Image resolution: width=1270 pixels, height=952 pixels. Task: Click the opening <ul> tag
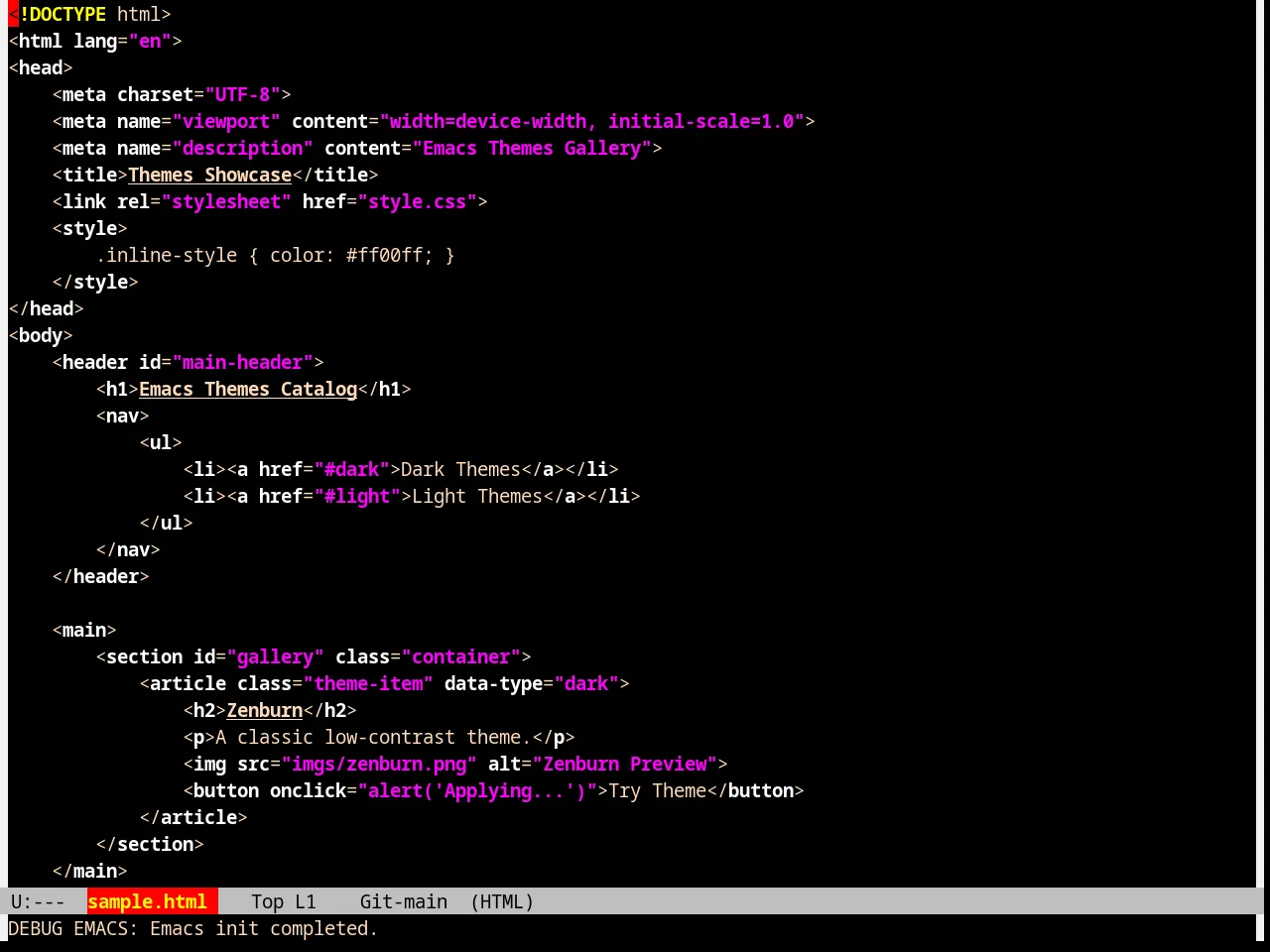coord(161,442)
